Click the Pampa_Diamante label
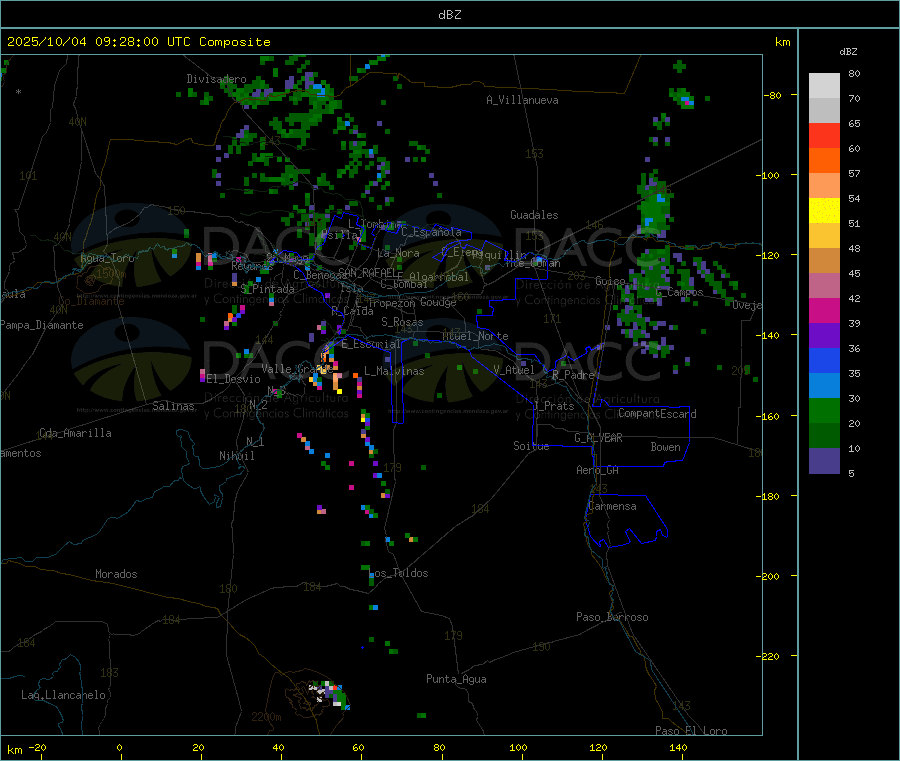Image resolution: width=900 pixels, height=761 pixels. pos(42,325)
